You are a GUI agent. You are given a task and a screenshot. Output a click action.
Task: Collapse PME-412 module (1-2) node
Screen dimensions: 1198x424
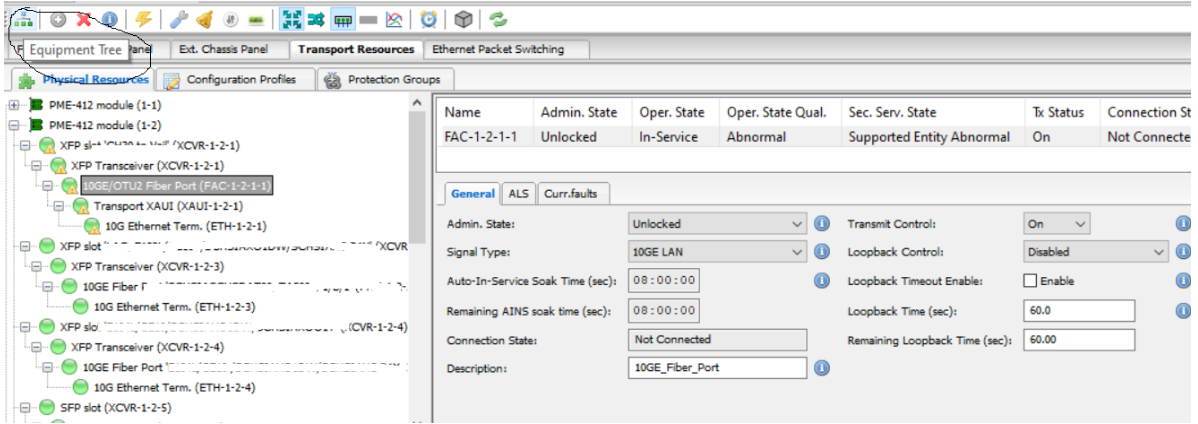click(x=13, y=125)
